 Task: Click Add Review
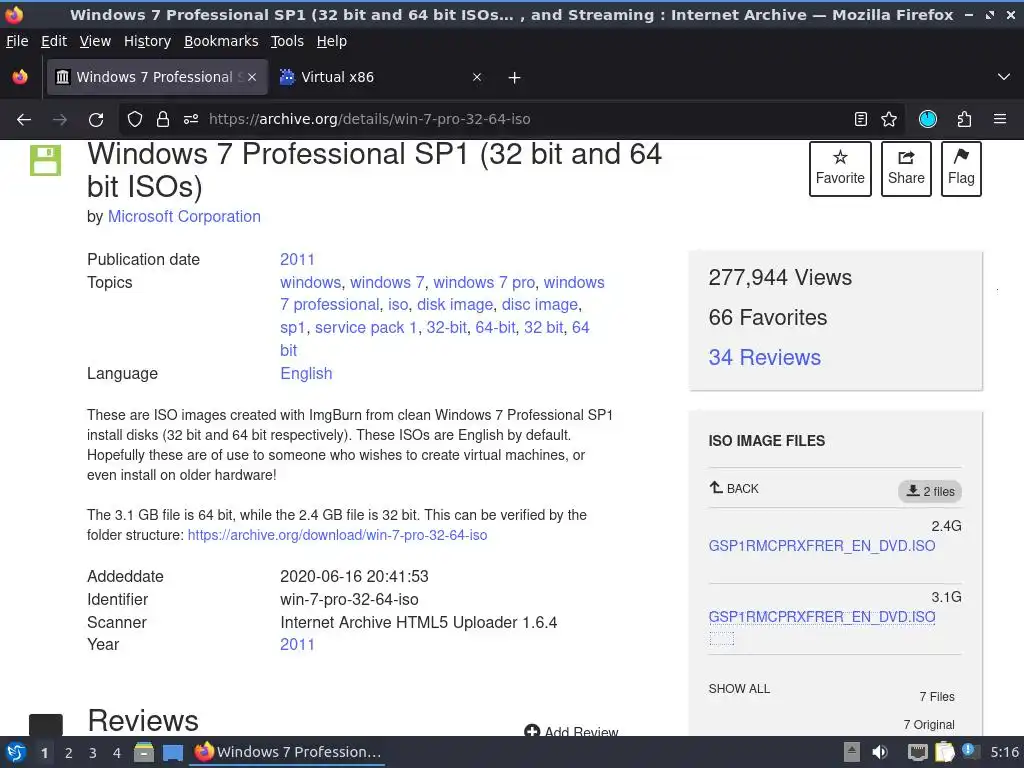(571, 731)
